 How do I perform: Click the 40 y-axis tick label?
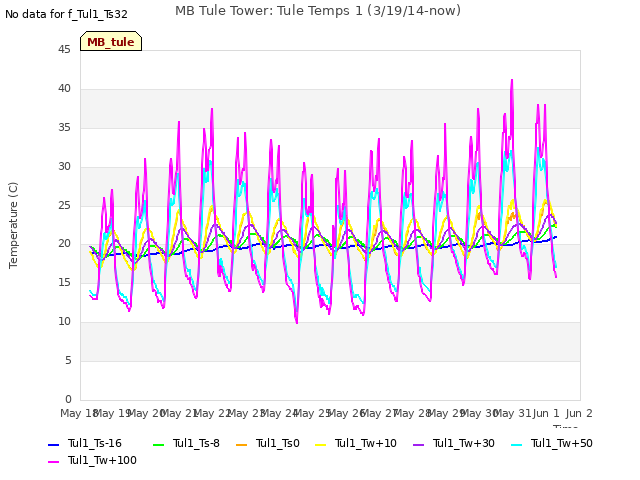pyautogui.click(x=64, y=89)
